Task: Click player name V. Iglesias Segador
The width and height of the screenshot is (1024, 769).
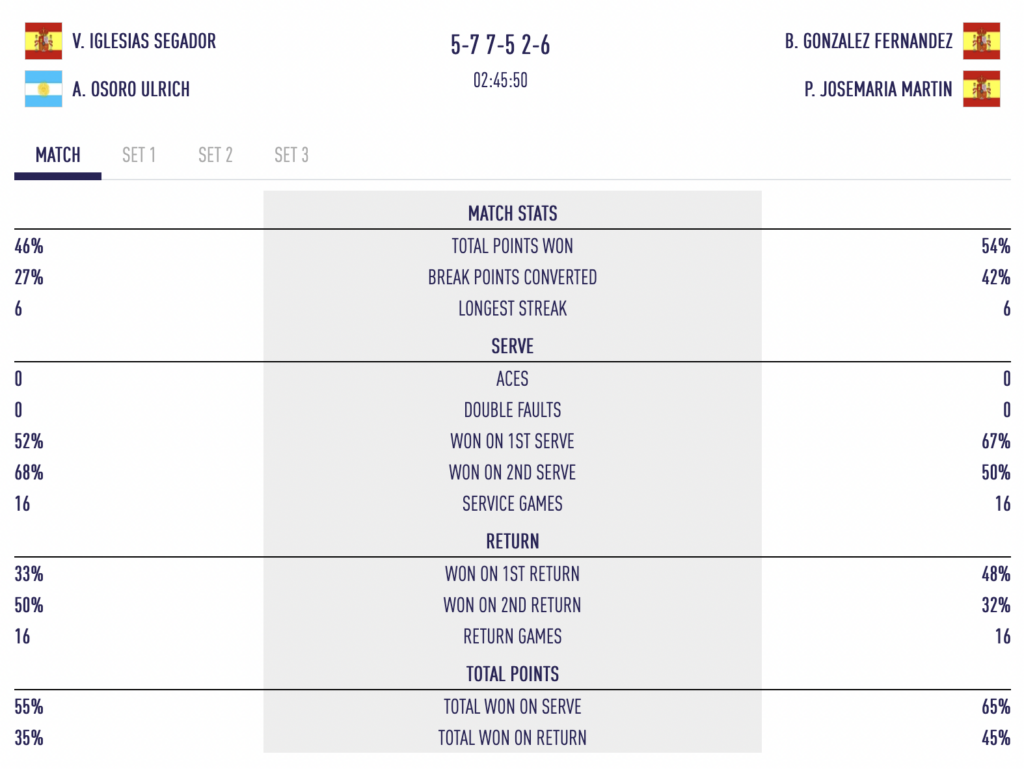Action: [144, 41]
